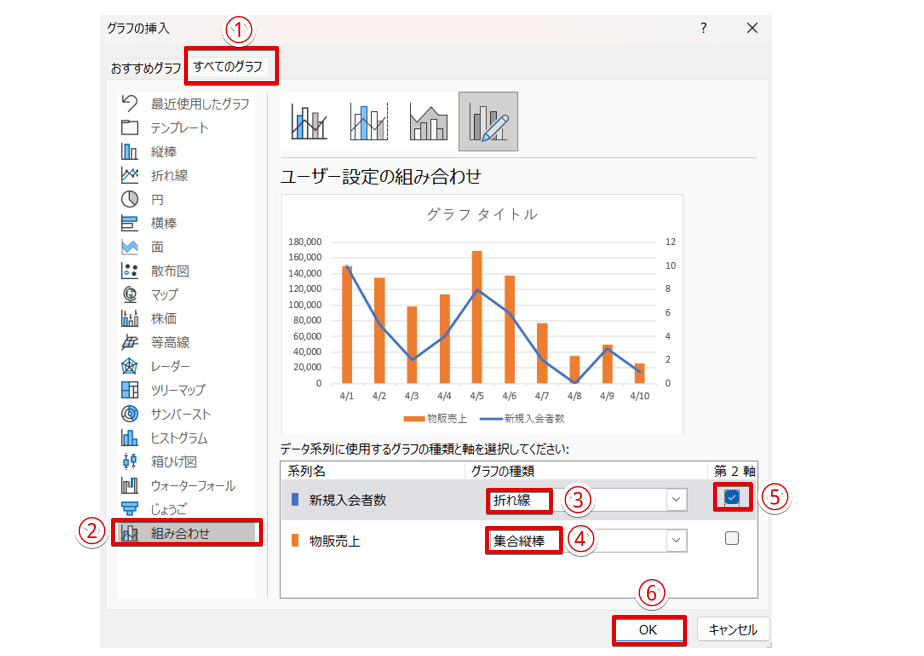Image resolution: width=924 pixels, height=656 pixels.
Task: Open chart type dropdown for 新規入会者数
Action: [677, 499]
